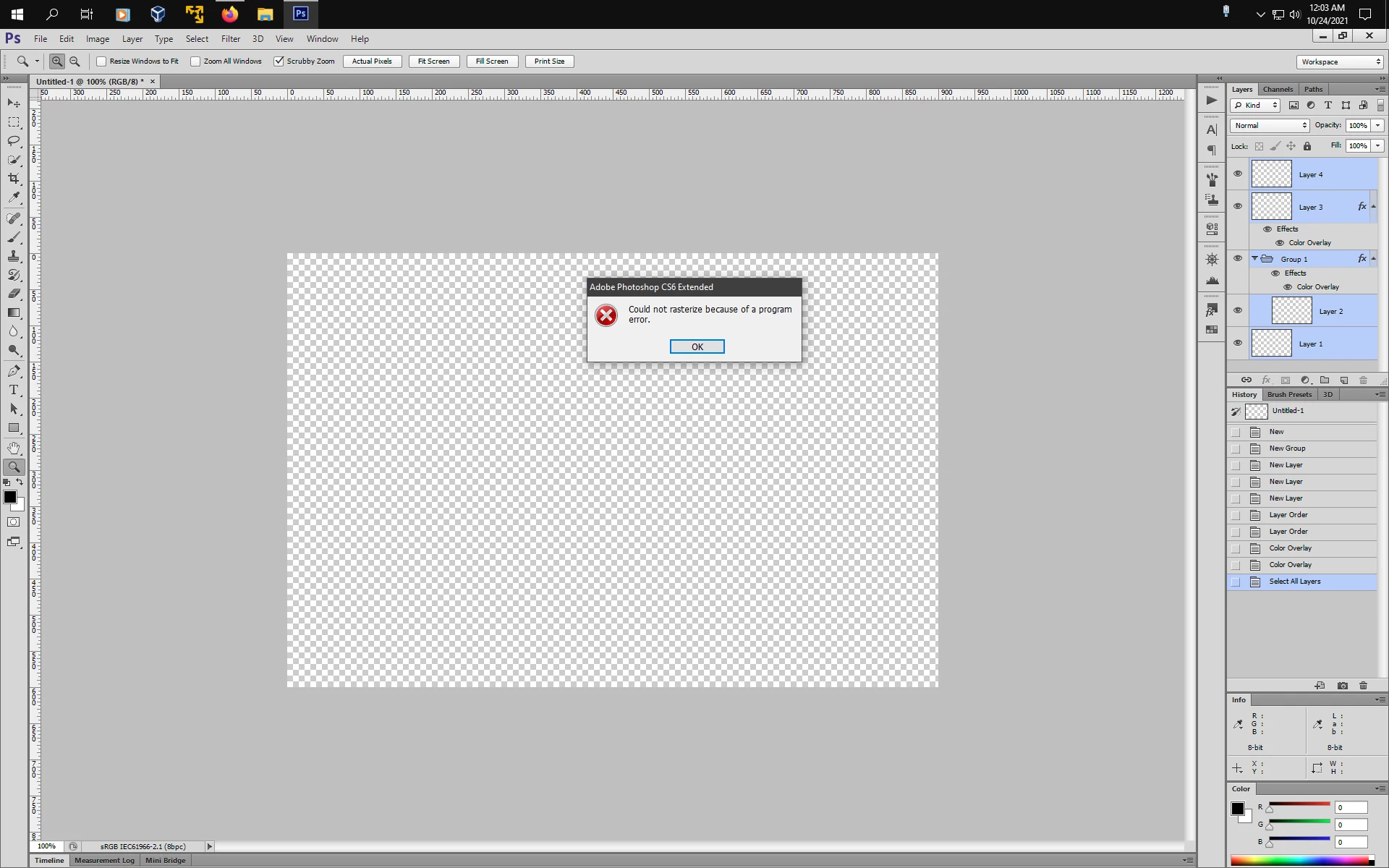The width and height of the screenshot is (1389, 868).
Task: Click the Fit Screen button
Action: pyautogui.click(x=433, y=61)
